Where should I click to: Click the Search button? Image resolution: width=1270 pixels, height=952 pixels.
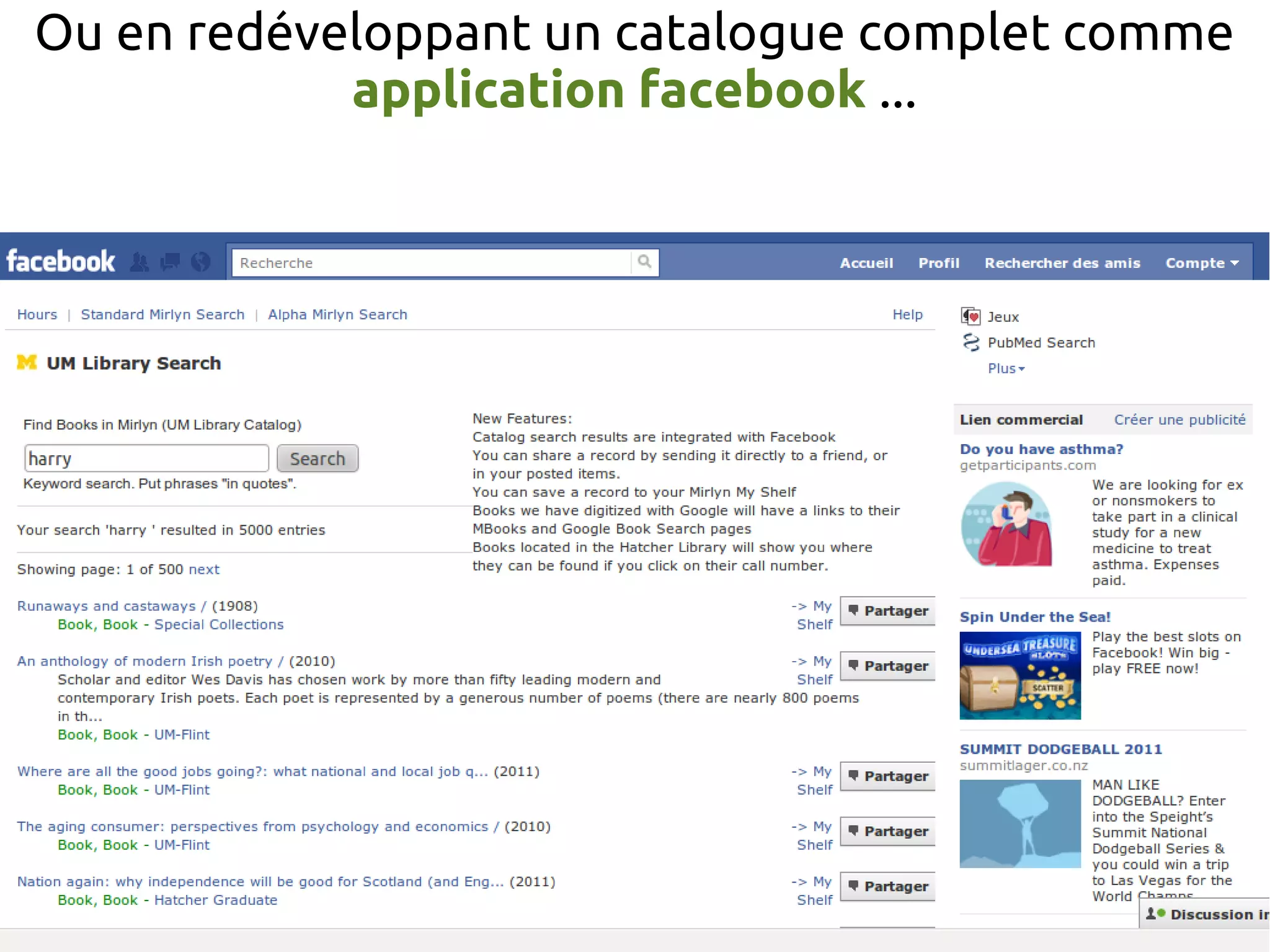click(317, 458)
